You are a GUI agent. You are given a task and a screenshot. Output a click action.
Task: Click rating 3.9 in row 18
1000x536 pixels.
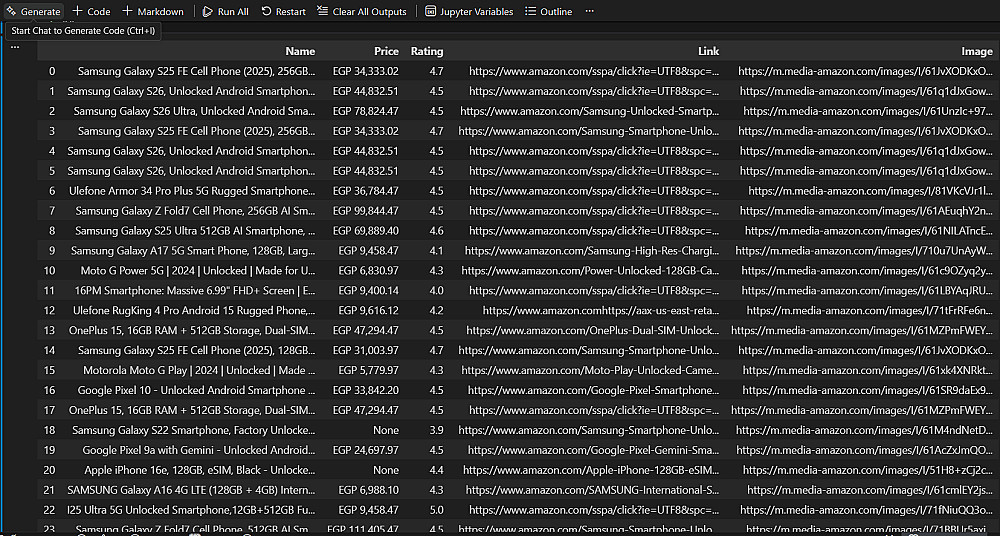pos(436,430)
